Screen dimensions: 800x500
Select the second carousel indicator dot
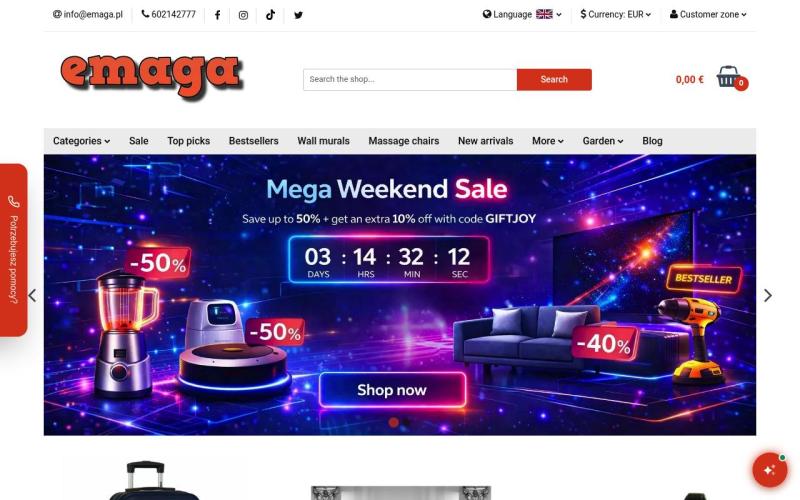click(x=406, y=422)
